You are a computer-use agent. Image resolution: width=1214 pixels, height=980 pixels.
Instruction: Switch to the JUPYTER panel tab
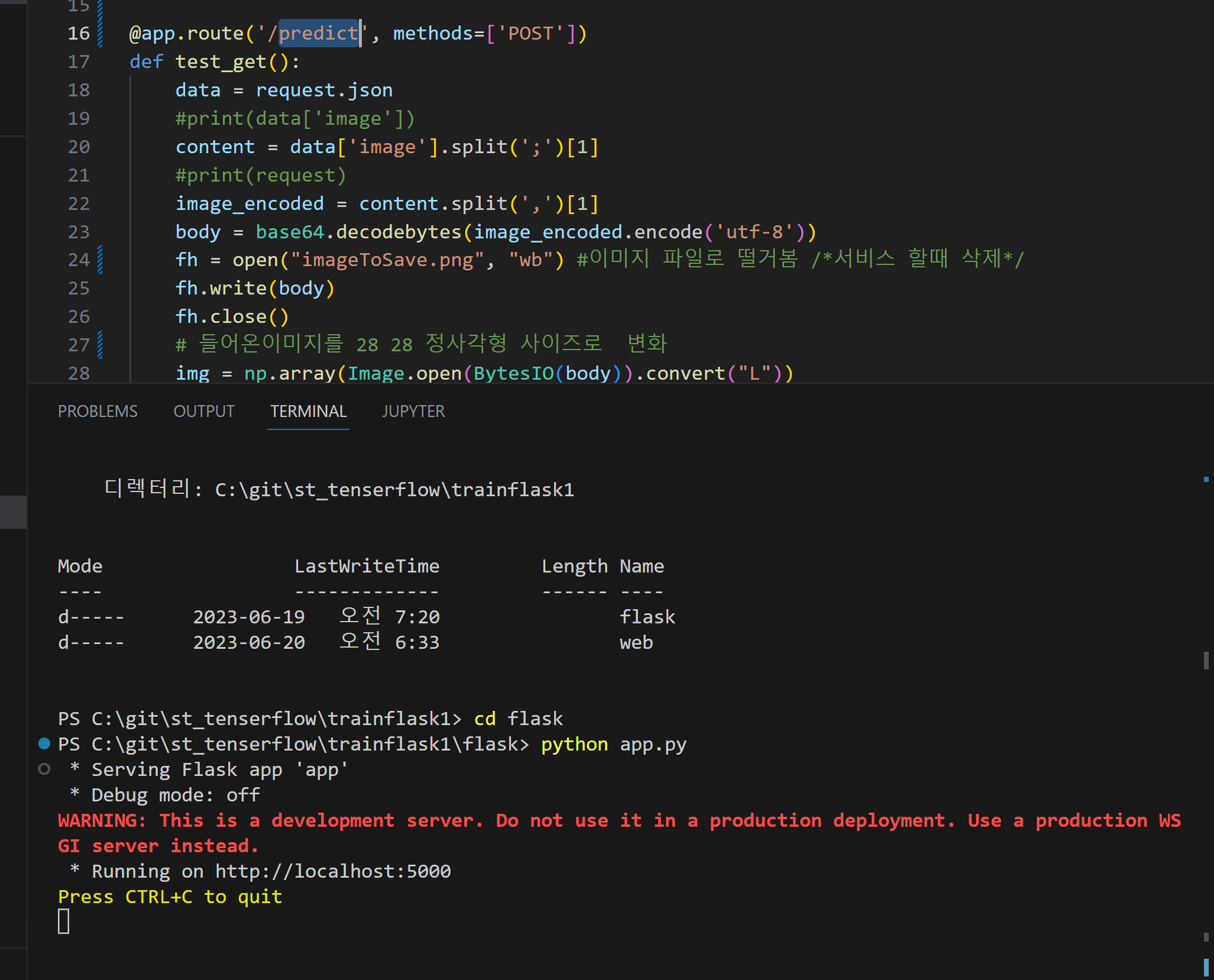click(413, 411)
